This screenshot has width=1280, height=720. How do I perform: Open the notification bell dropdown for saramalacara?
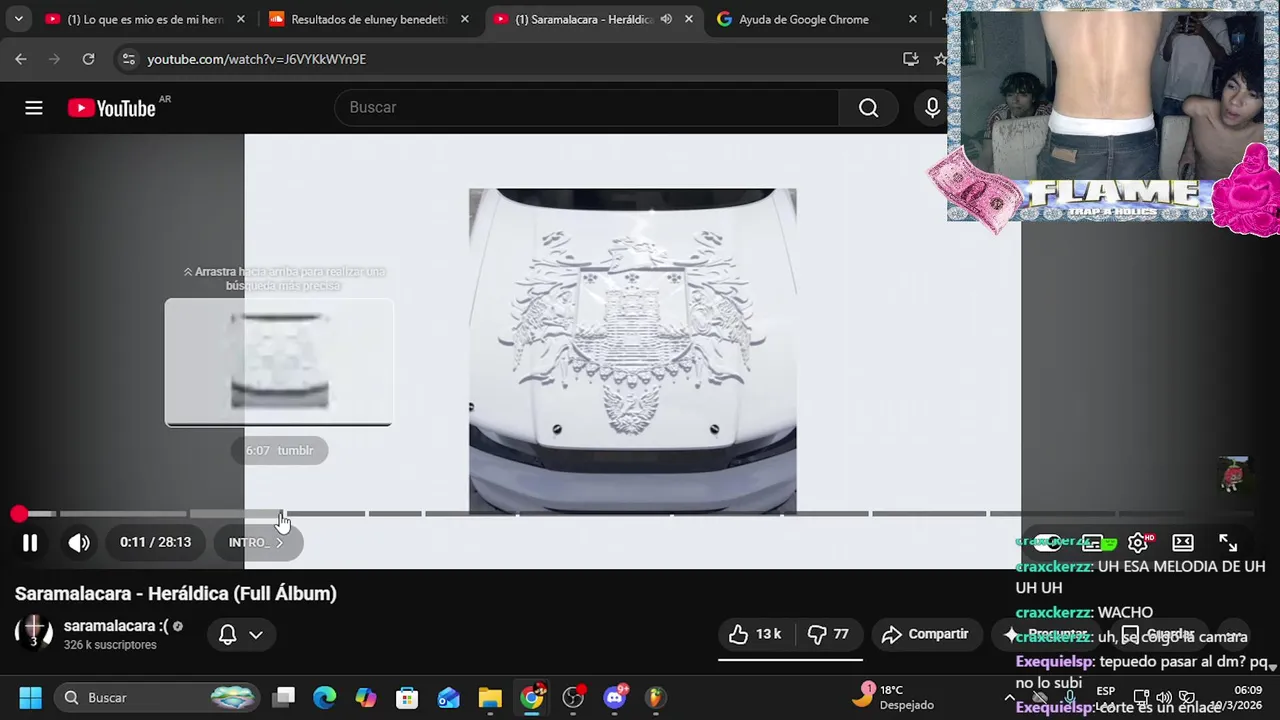pyautogui.click(x=240, y=634)
